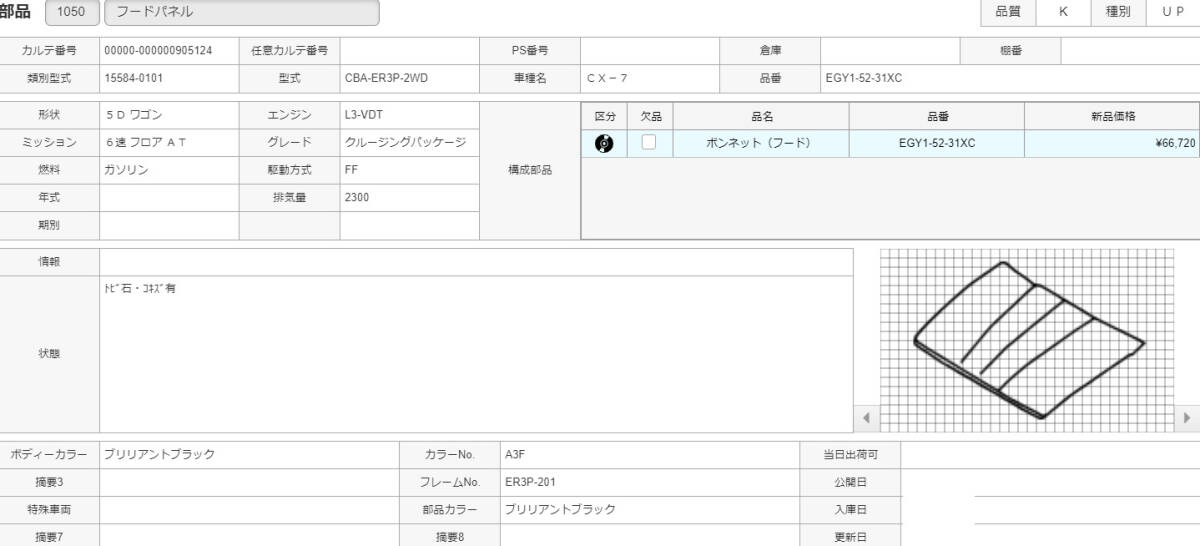1200x546 pixels.
Task: Click the empty PS番号 field
Action: (x=649, y=50)
